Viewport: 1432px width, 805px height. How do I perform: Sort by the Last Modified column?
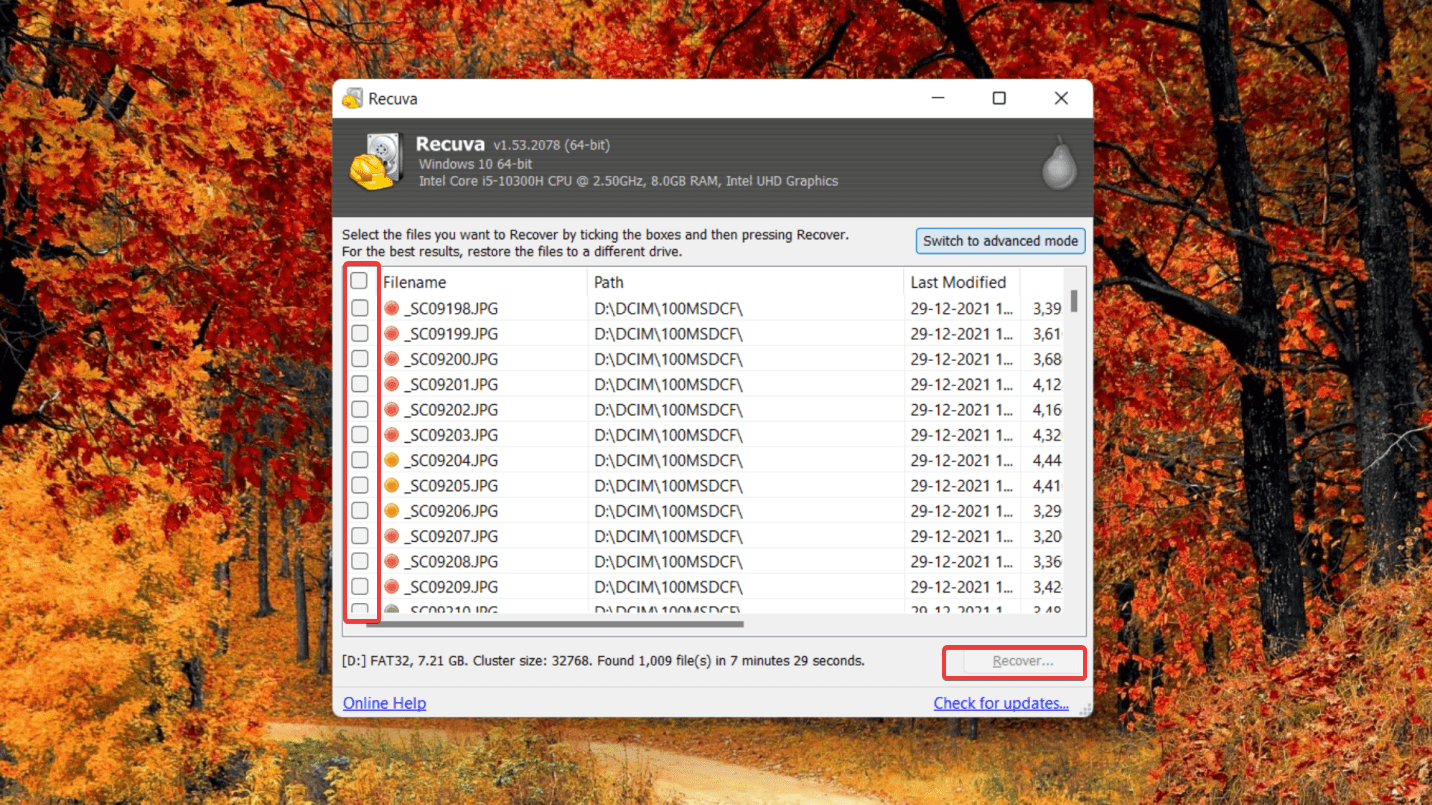coord(961,282)
